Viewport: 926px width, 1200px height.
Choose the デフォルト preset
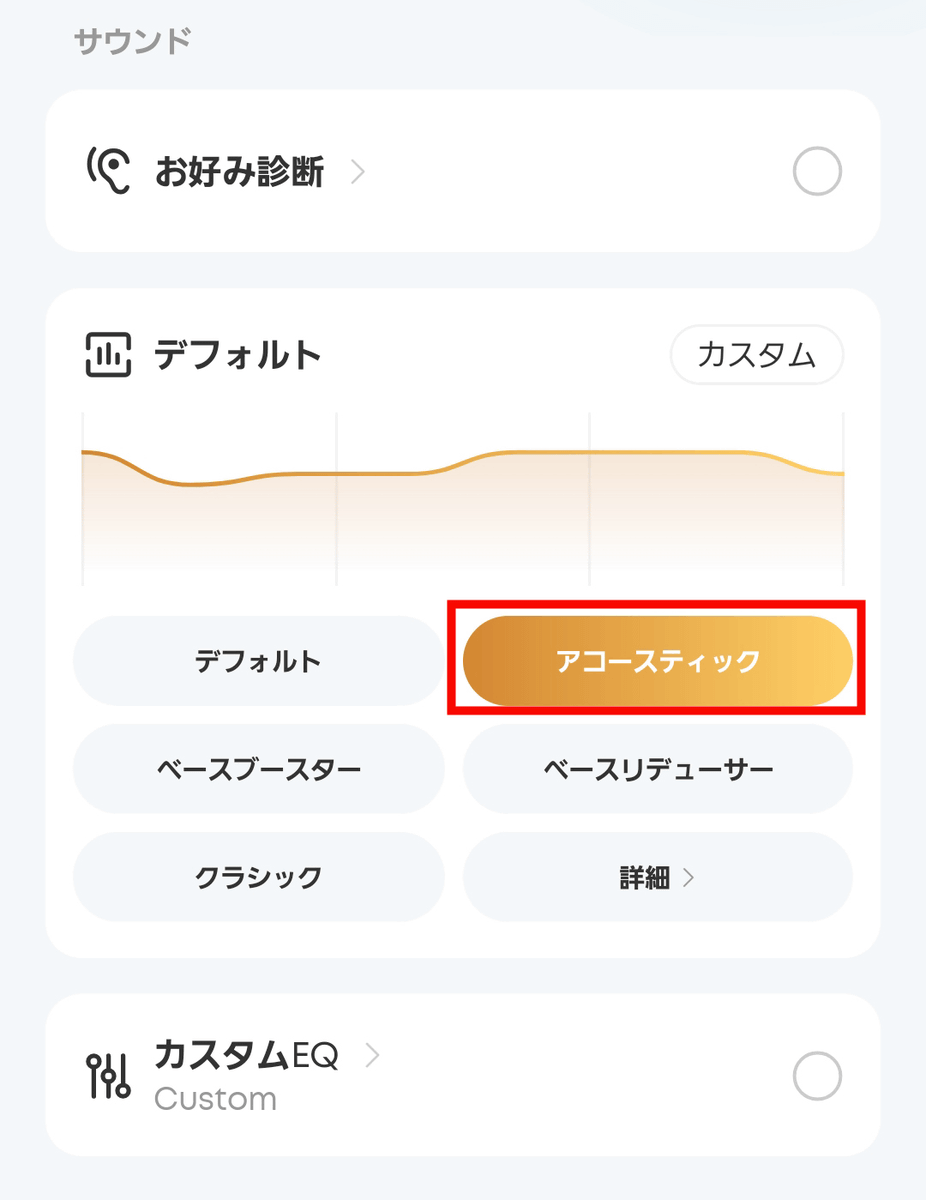tap(258, 661)
